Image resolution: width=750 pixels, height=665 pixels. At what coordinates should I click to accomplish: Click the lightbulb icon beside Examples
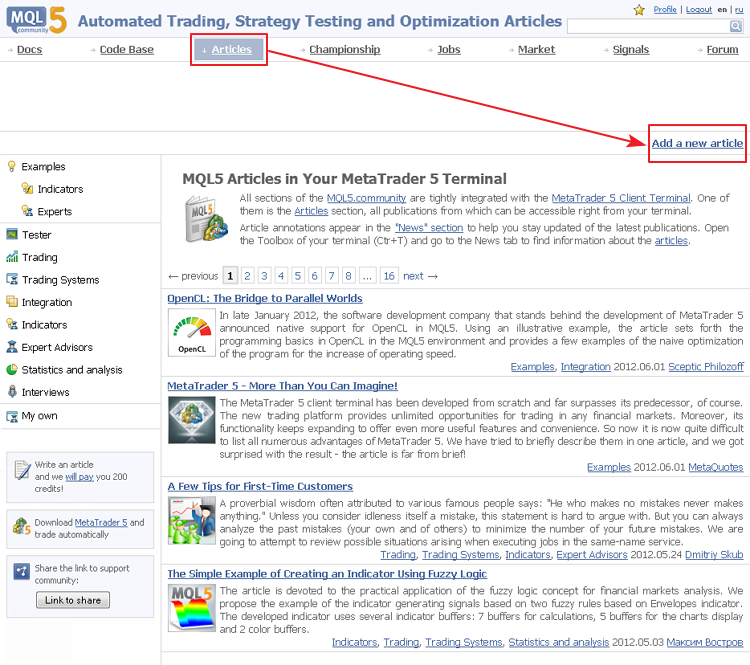(11, 166)
